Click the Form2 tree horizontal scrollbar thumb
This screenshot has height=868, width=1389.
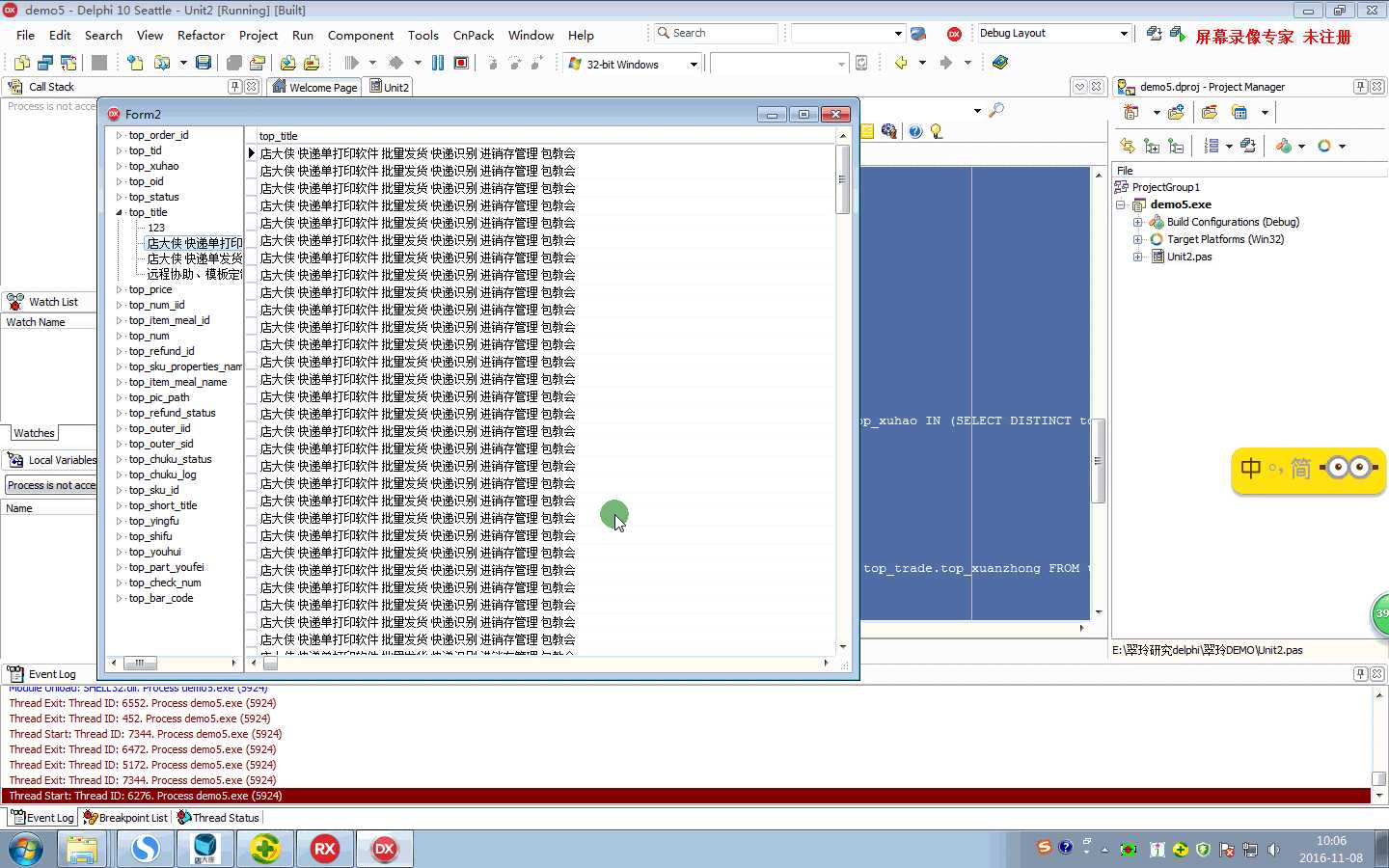tap(139, 663)
